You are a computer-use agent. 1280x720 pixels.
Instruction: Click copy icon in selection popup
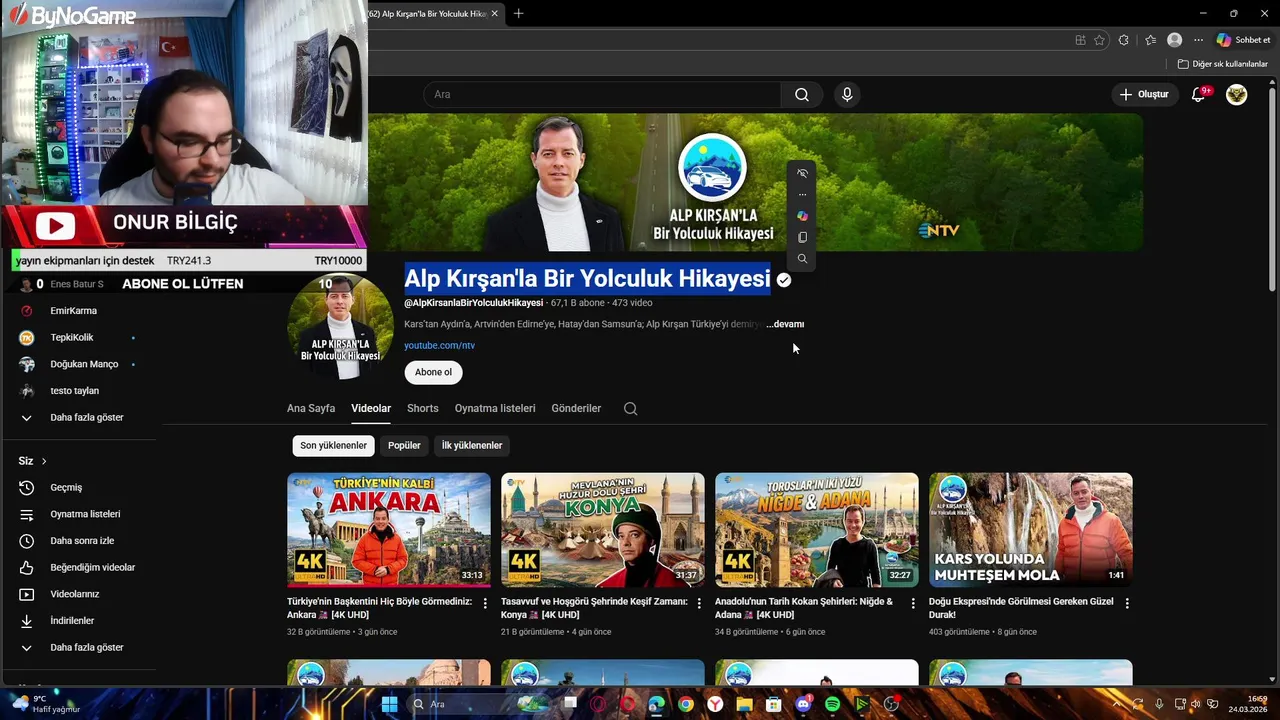click(802, 237)
